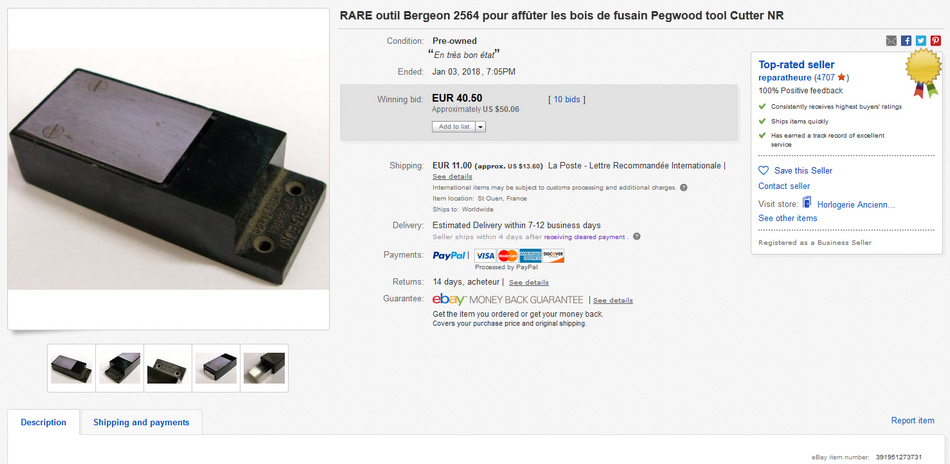The width and height of the screenshot is (950, 464).
Task: Share listing via email envelope icon
Action: tap(891, 41)
